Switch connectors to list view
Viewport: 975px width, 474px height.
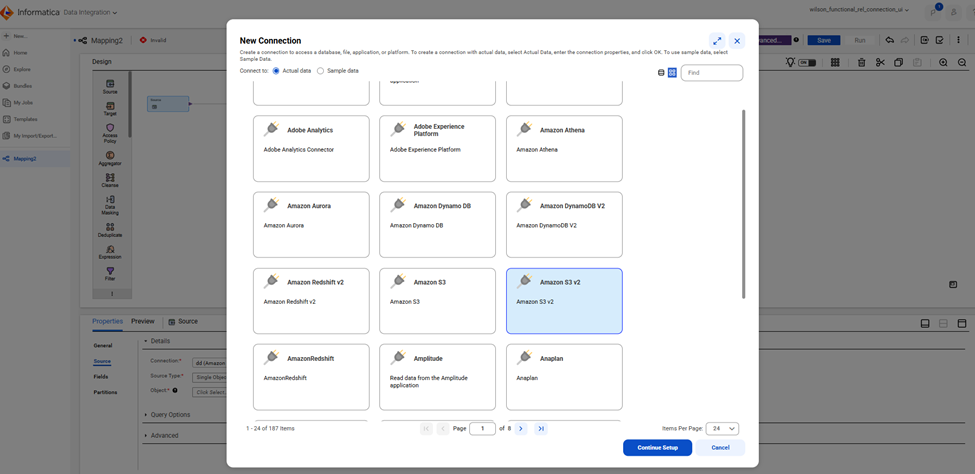tap(661, 73)
